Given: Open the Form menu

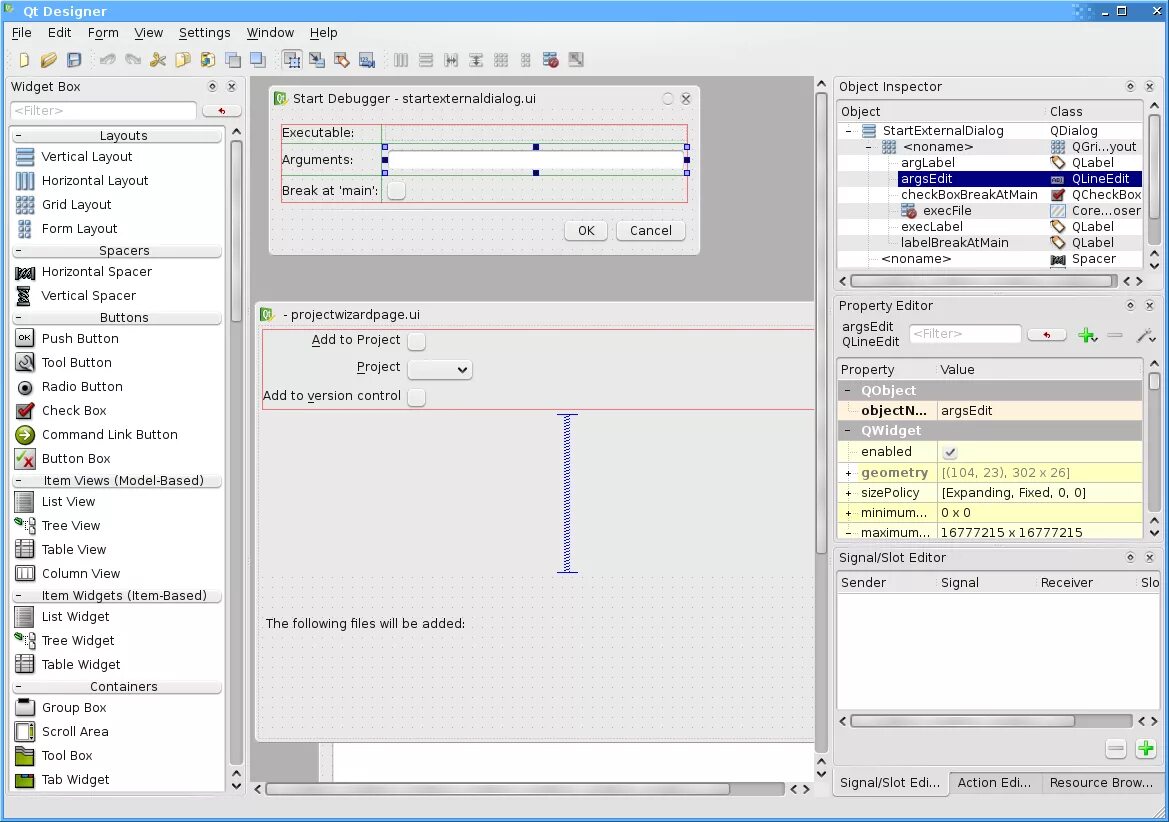Looking at the screenshot, I should point(103,33).
